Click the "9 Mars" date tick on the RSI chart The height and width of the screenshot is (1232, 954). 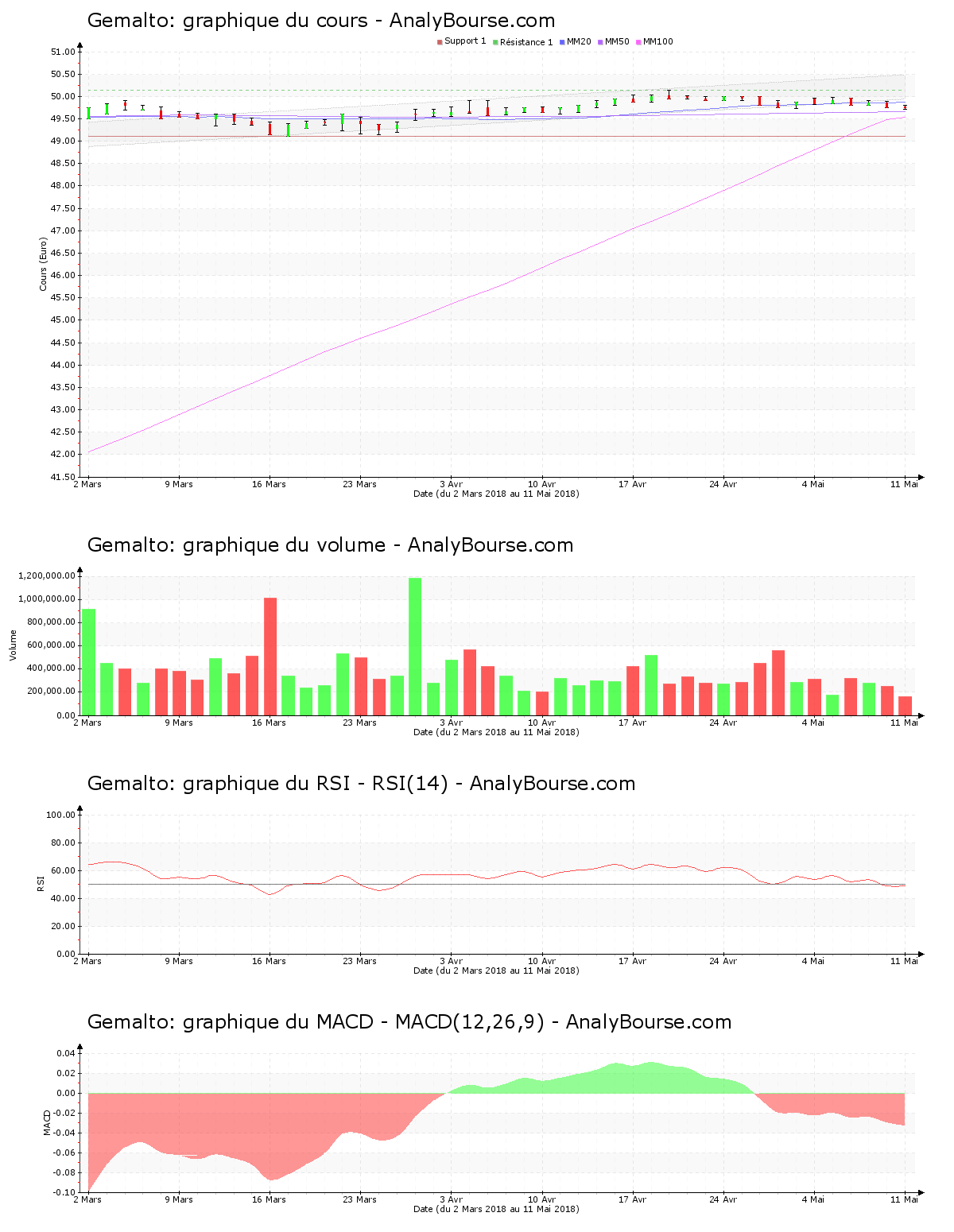coord(178,961)
